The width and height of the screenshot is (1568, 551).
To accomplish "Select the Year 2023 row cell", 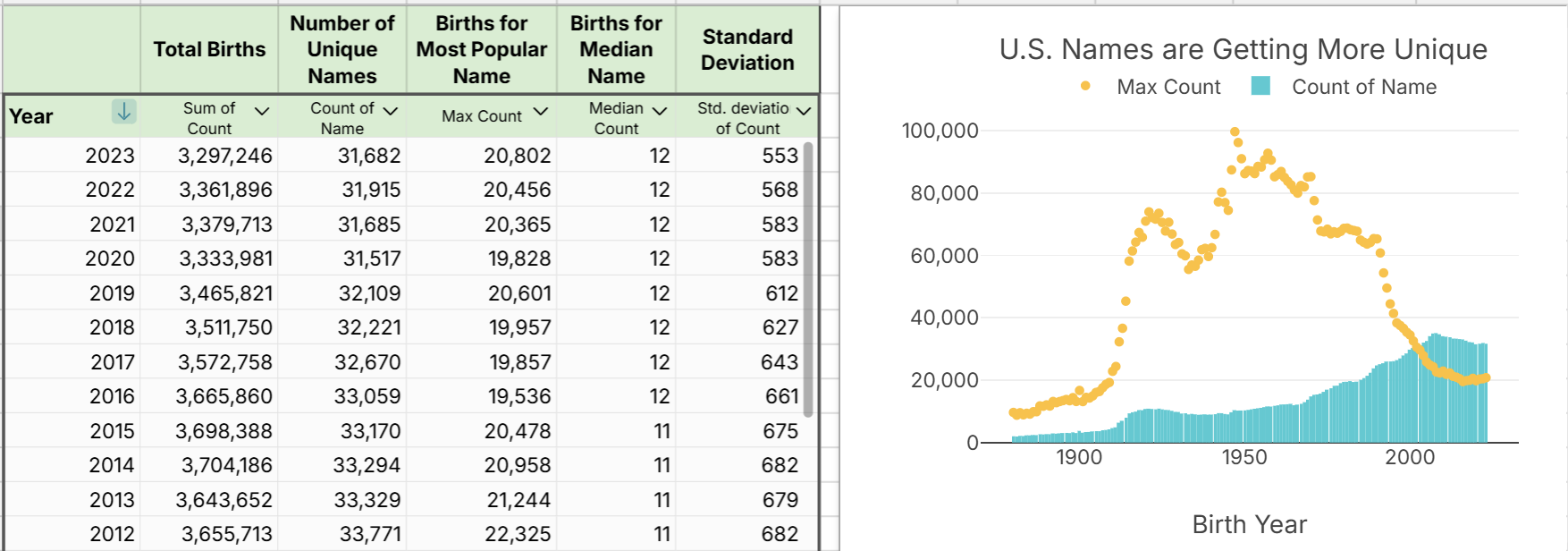I will (x=109, y=156).
